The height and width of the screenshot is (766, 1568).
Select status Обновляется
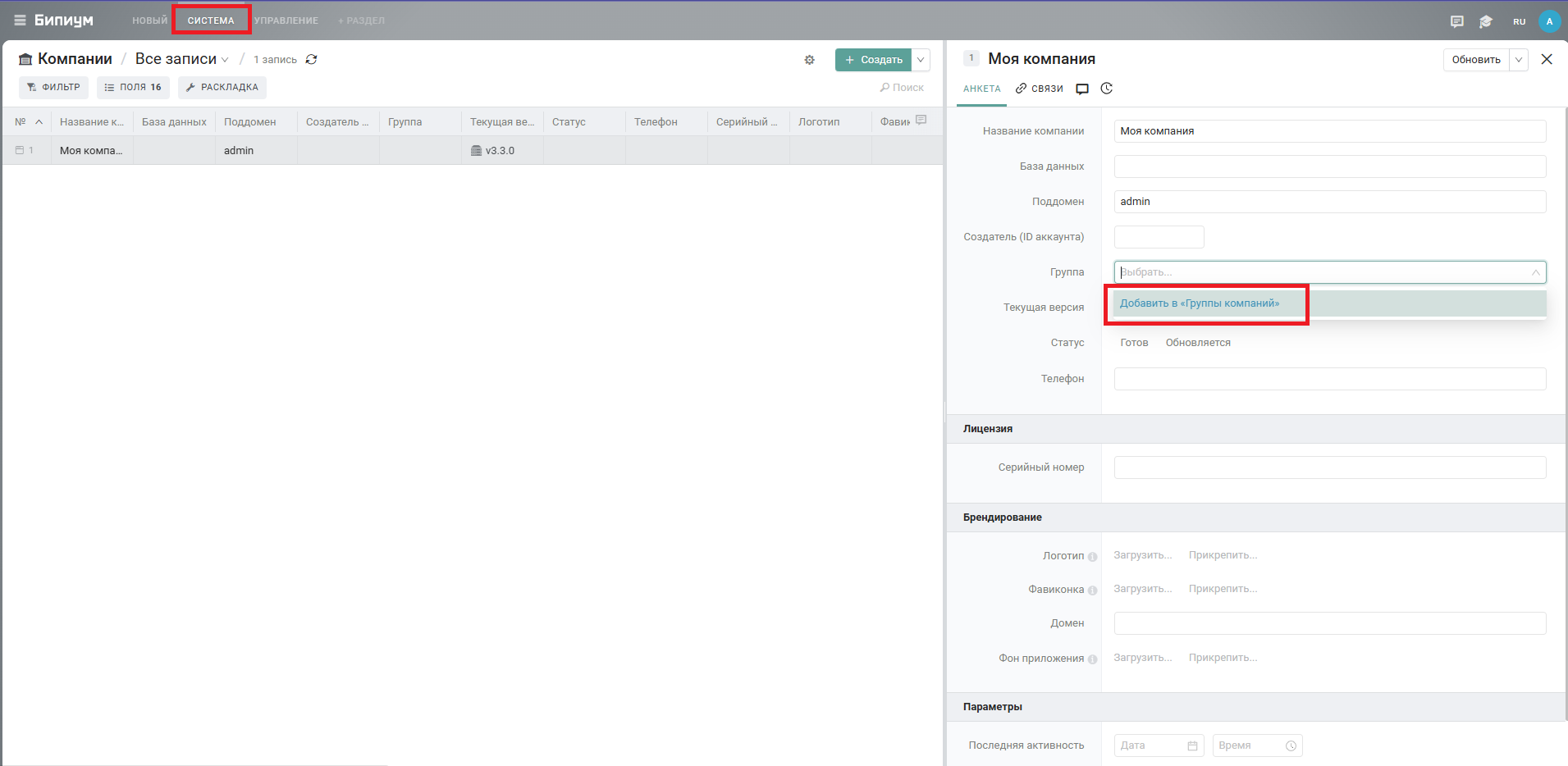point(1198,343)
